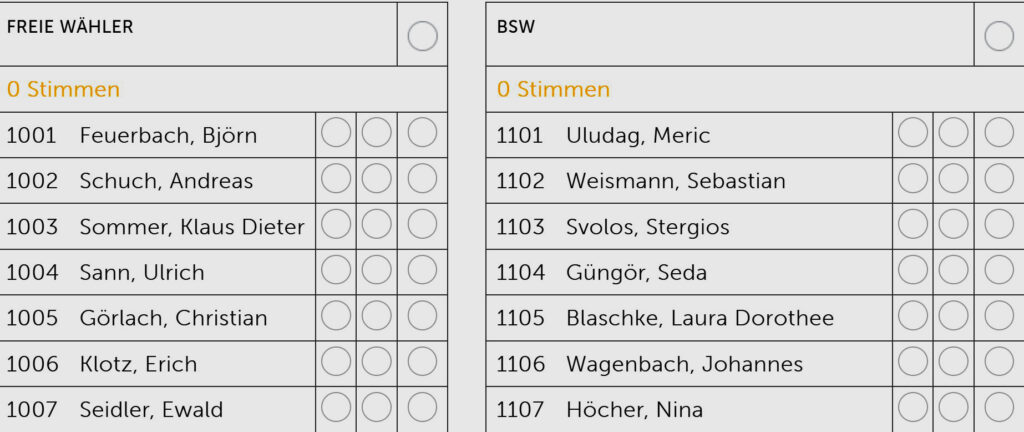Mark first vote circle for Uludag, Meric
This screenshot has width=1024, height=432.
(912, 133)
